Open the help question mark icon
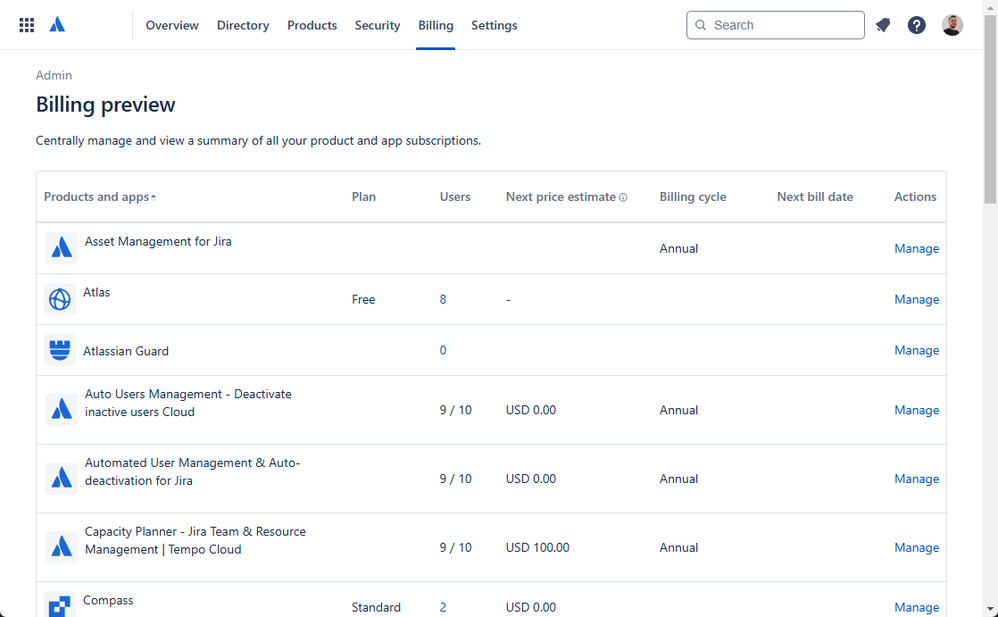This screenshot has width=998, height=617. pos(916,25)
